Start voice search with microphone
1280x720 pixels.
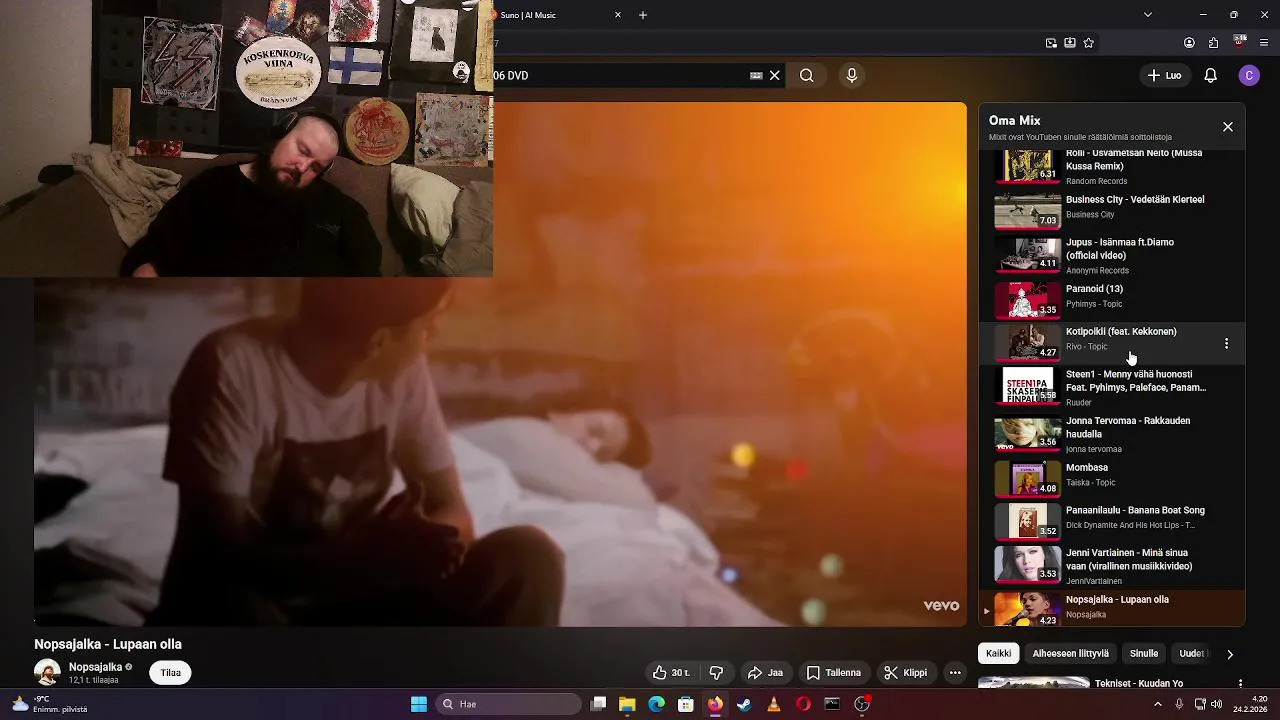point(852,75)
